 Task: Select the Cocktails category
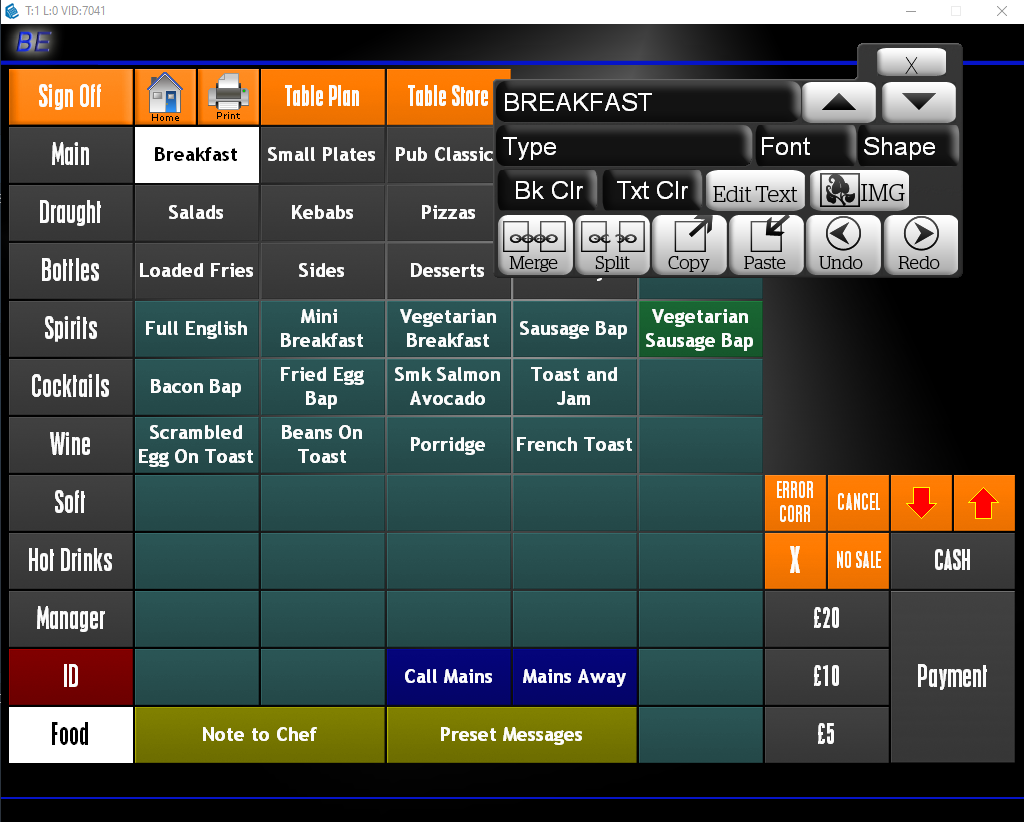[71, 387]
